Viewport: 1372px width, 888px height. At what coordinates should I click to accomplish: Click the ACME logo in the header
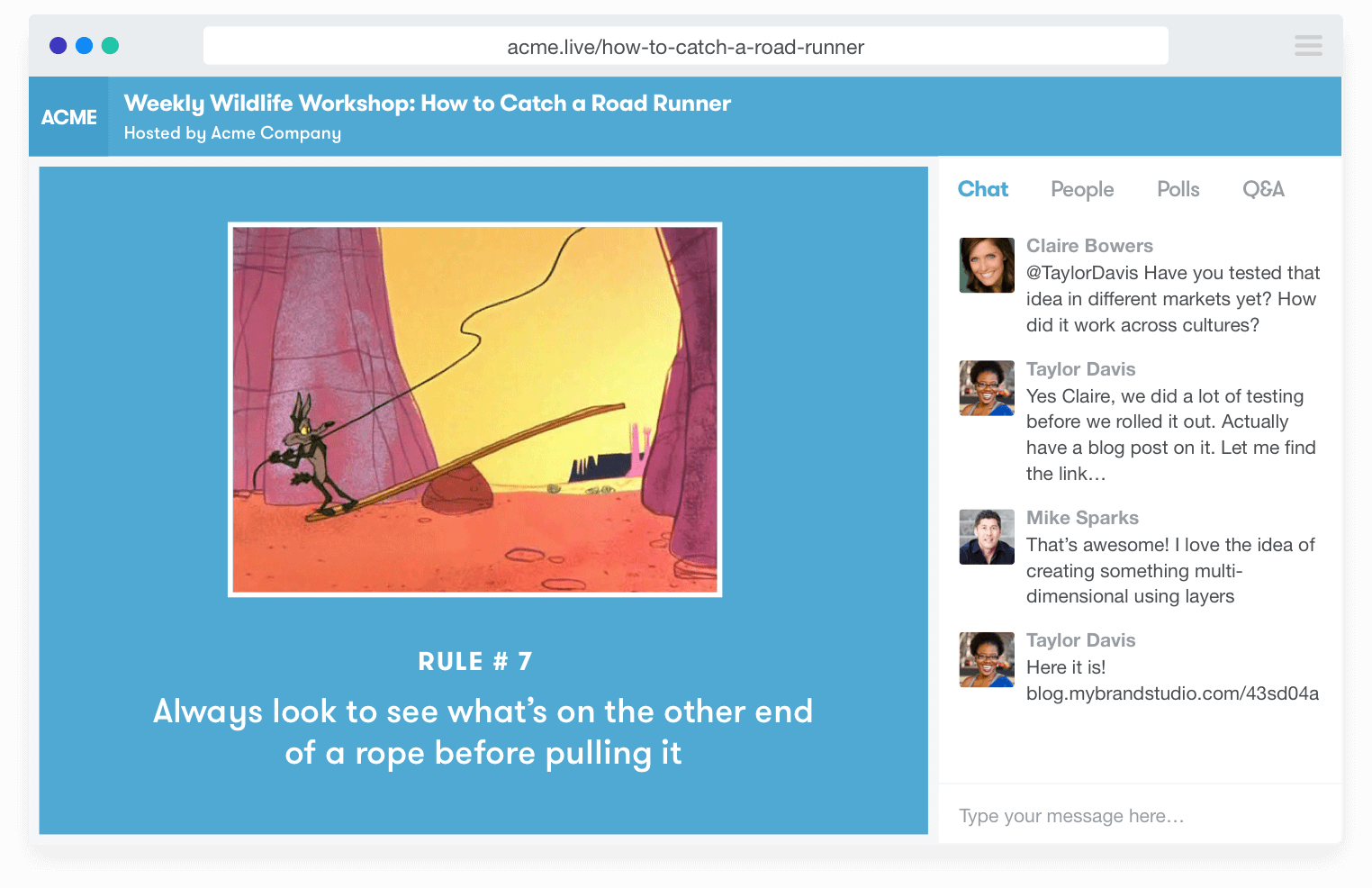[x=68, y=117]
